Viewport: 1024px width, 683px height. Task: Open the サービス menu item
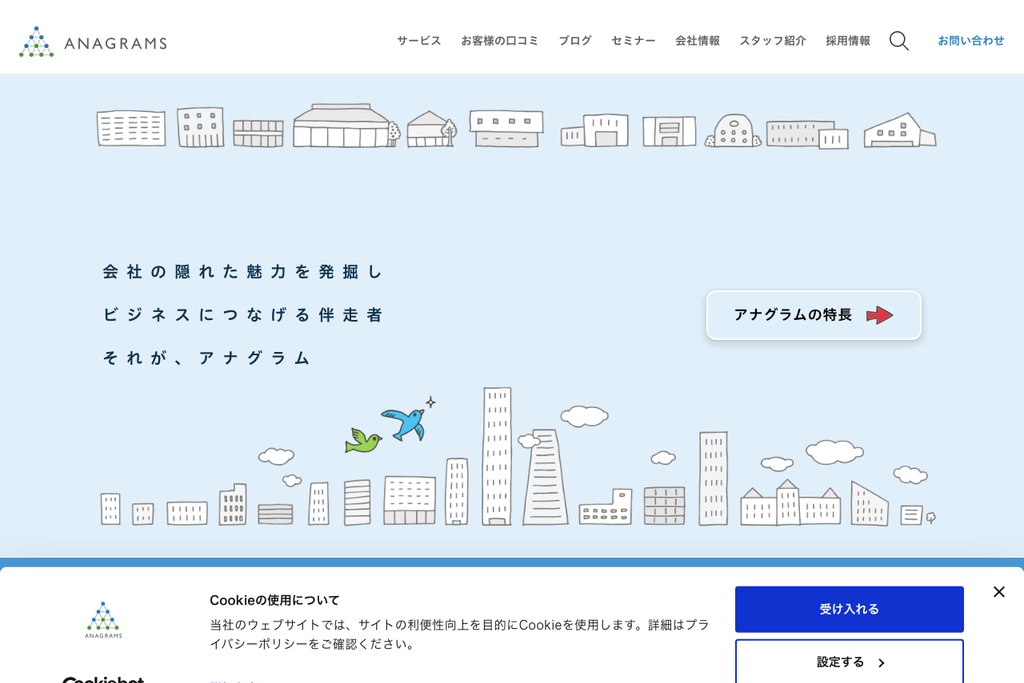point(419,40)
